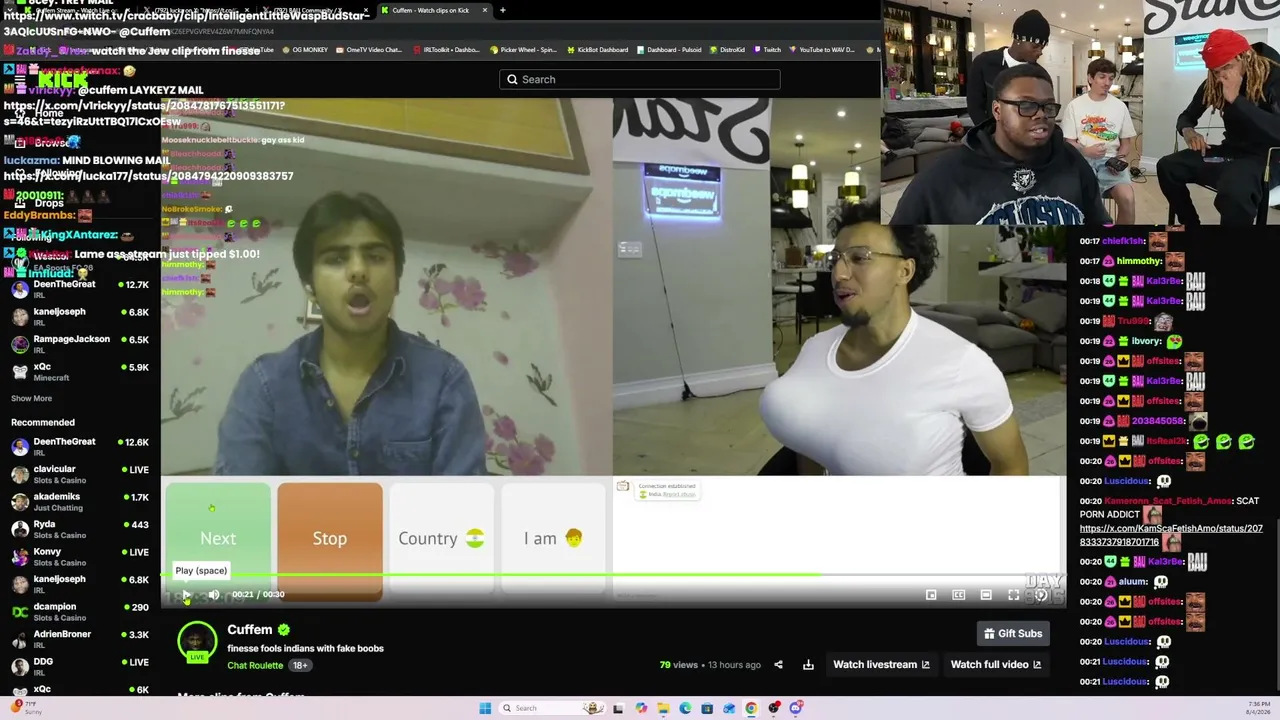Open the Watch livestream link
Screen dimensions: 1280x720
[881, 664]
